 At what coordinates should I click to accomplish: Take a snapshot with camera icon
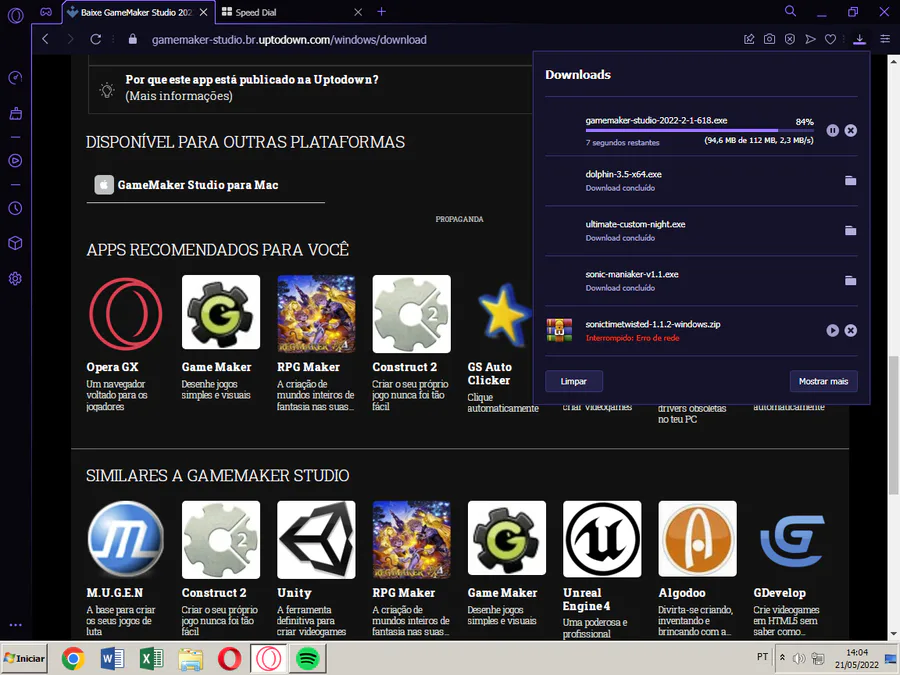769,39
